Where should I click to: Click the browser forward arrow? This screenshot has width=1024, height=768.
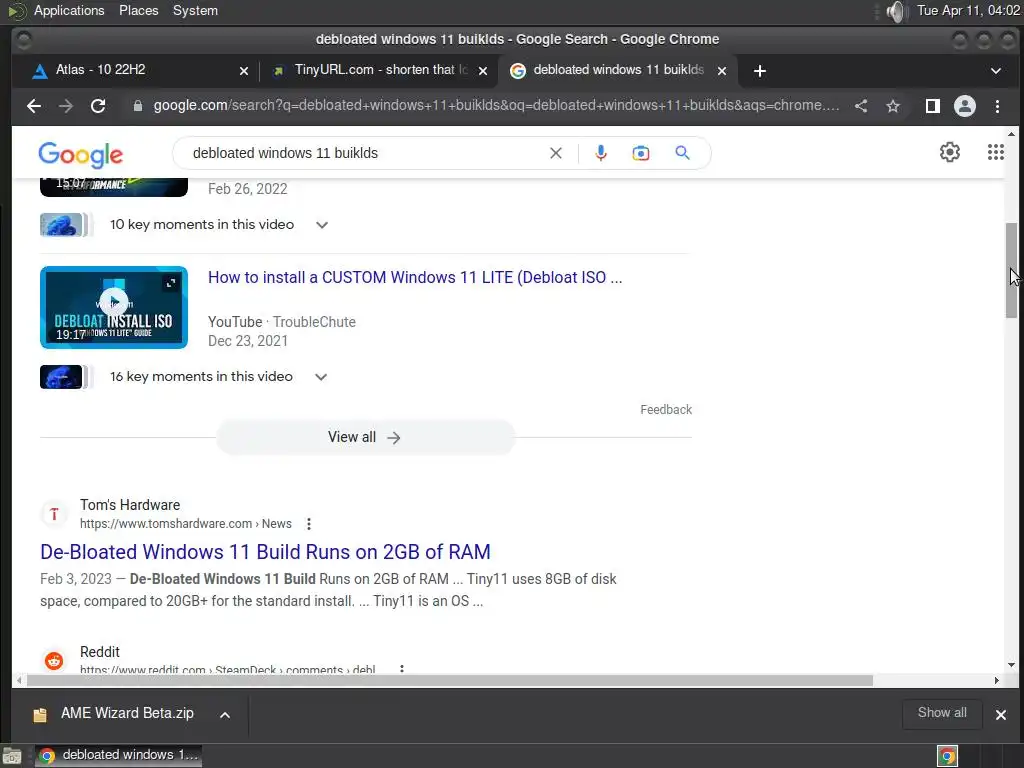click(65, 106)
